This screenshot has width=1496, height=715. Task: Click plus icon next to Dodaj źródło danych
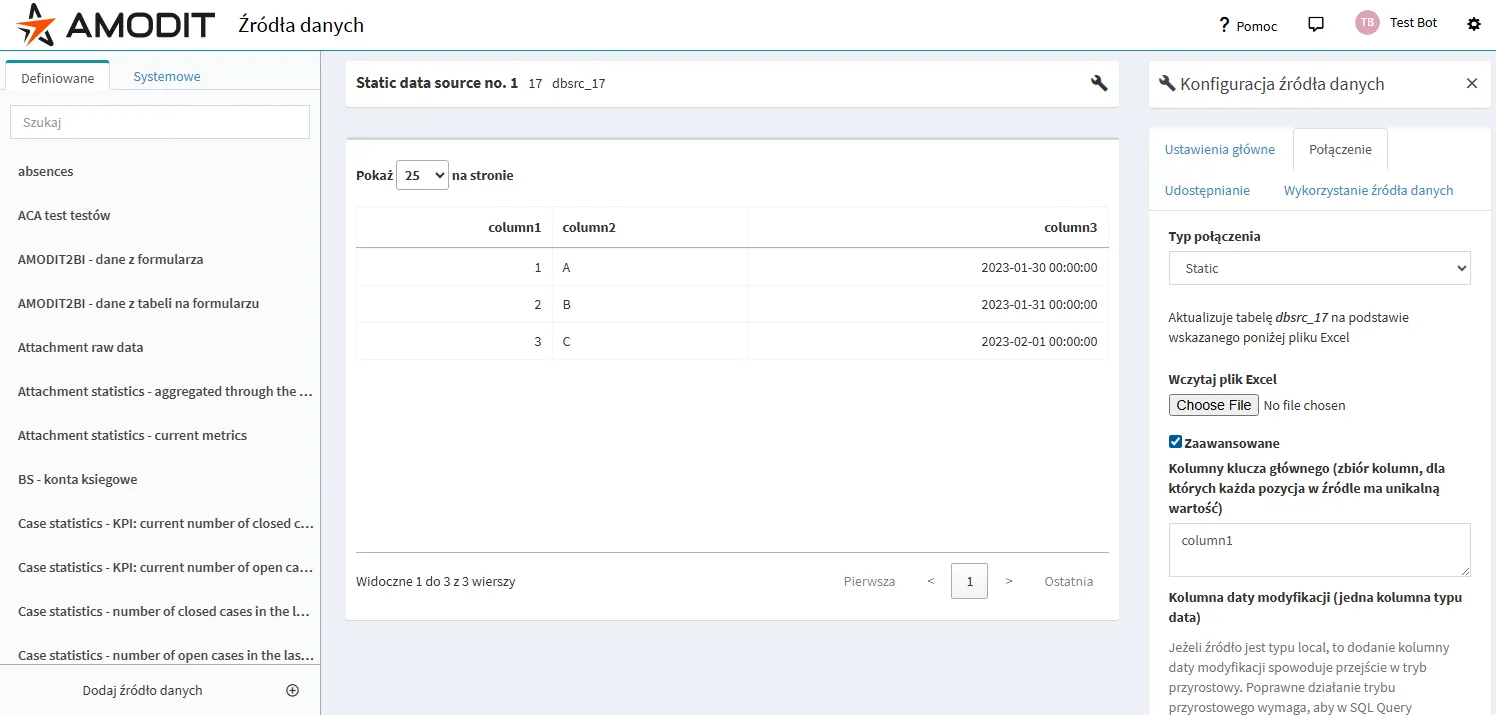point(292,690)
